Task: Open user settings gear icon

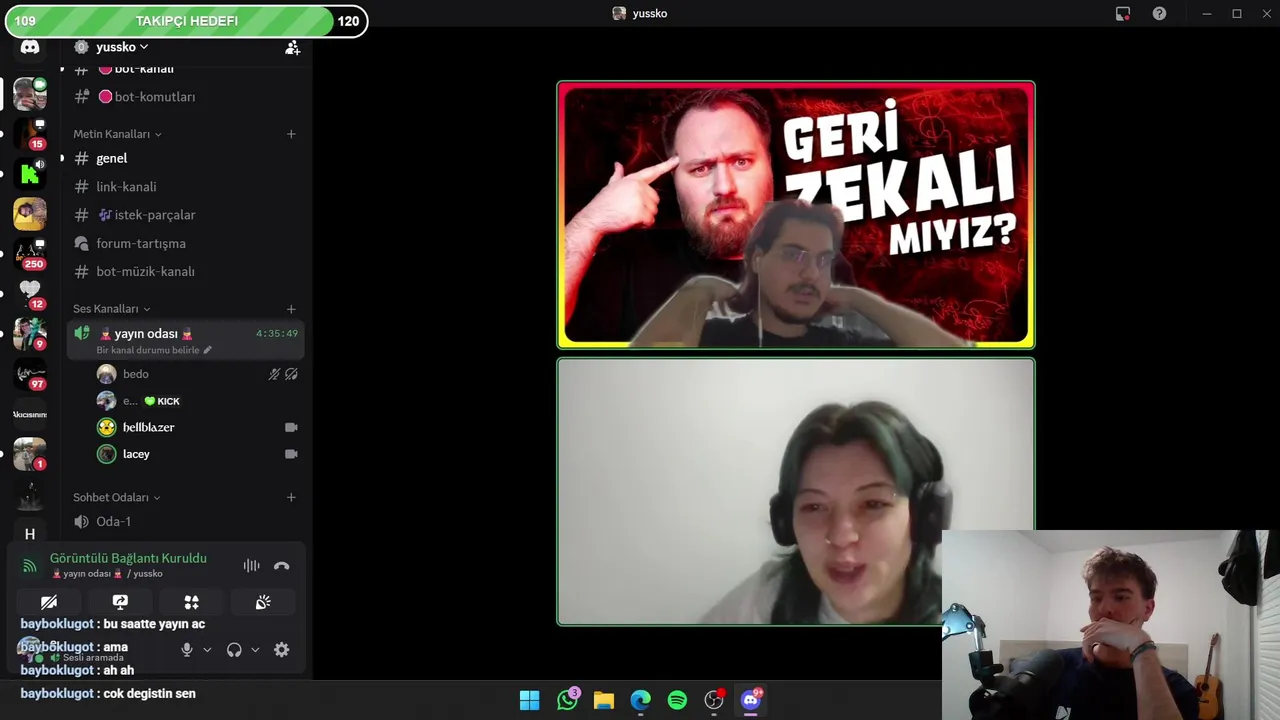Action: tap(282, 650)
